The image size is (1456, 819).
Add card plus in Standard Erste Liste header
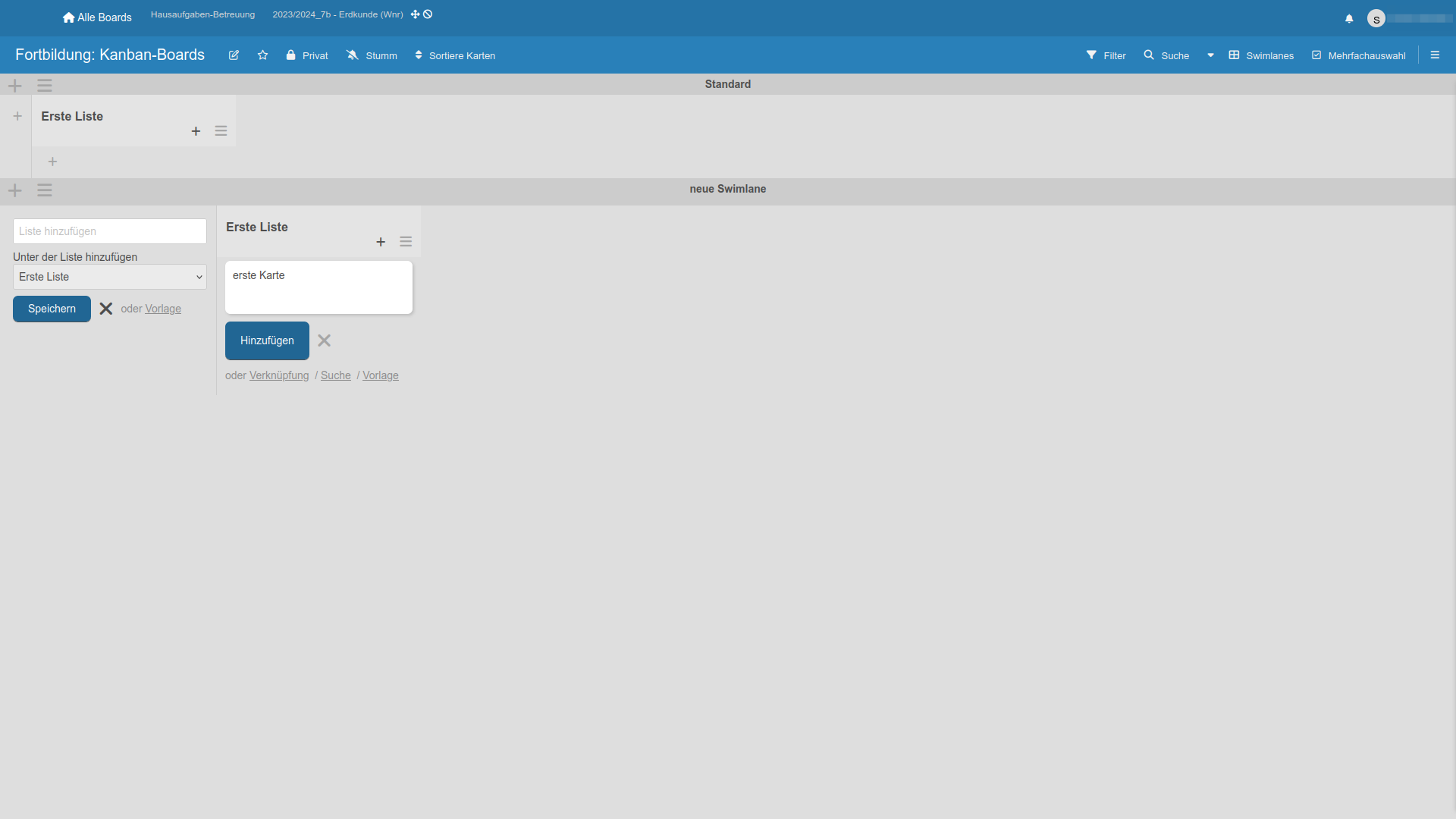[x=196, y=131]
